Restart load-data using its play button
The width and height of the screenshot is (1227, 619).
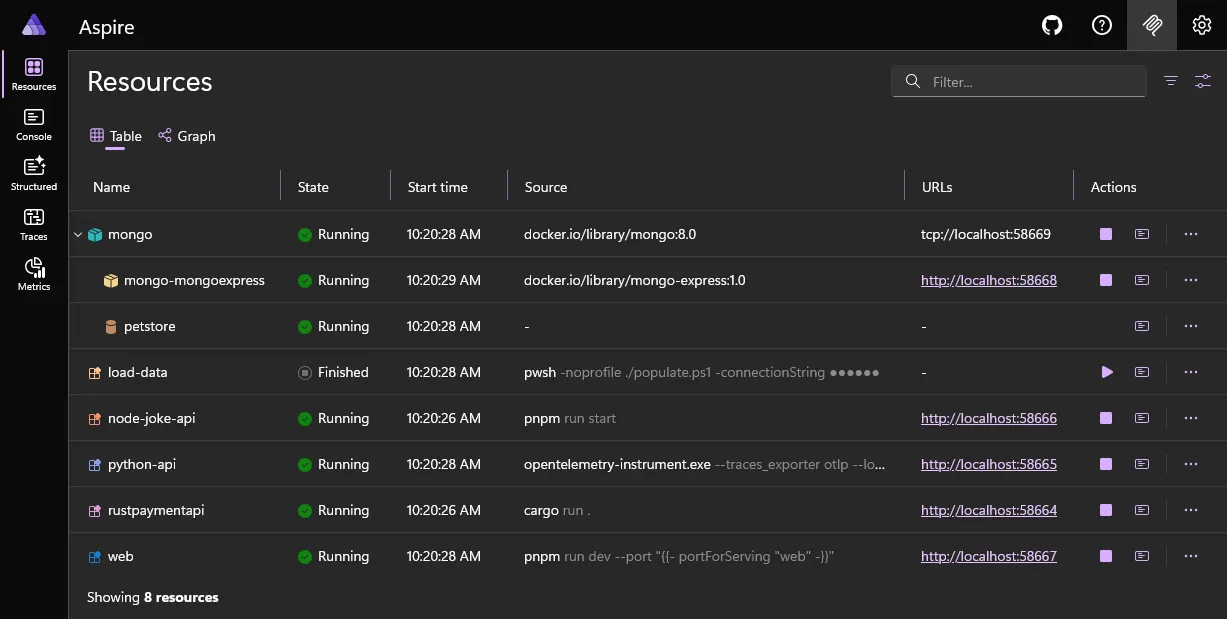point(1105,372)
